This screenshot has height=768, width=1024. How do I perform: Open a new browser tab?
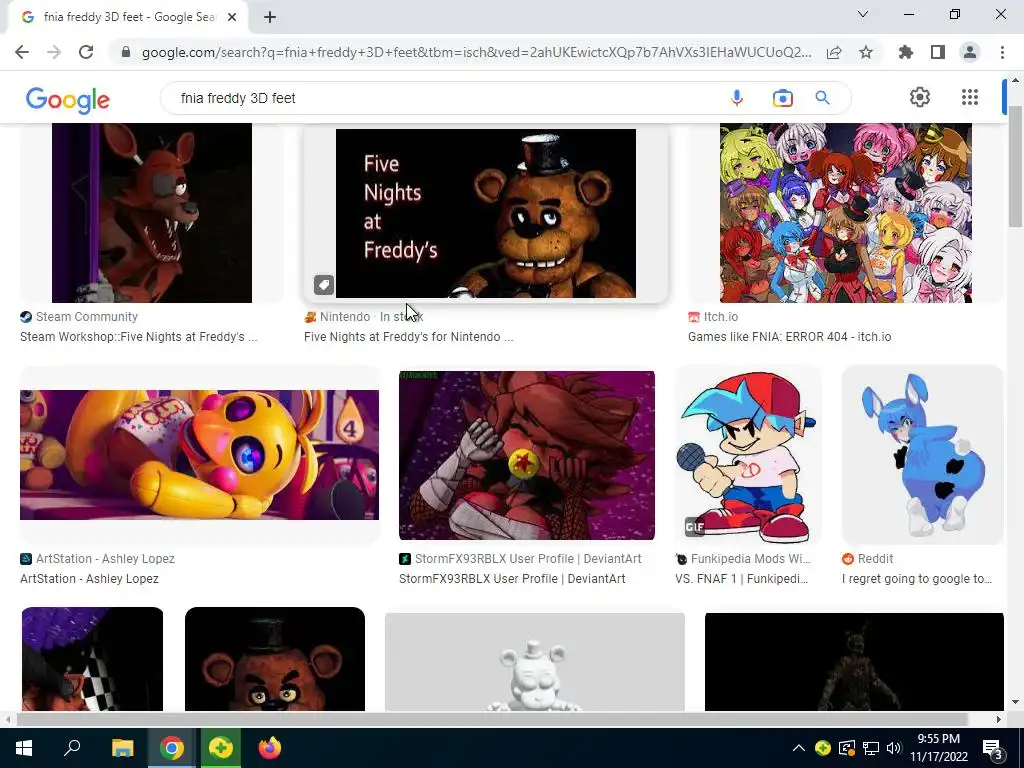pos(270,18)
